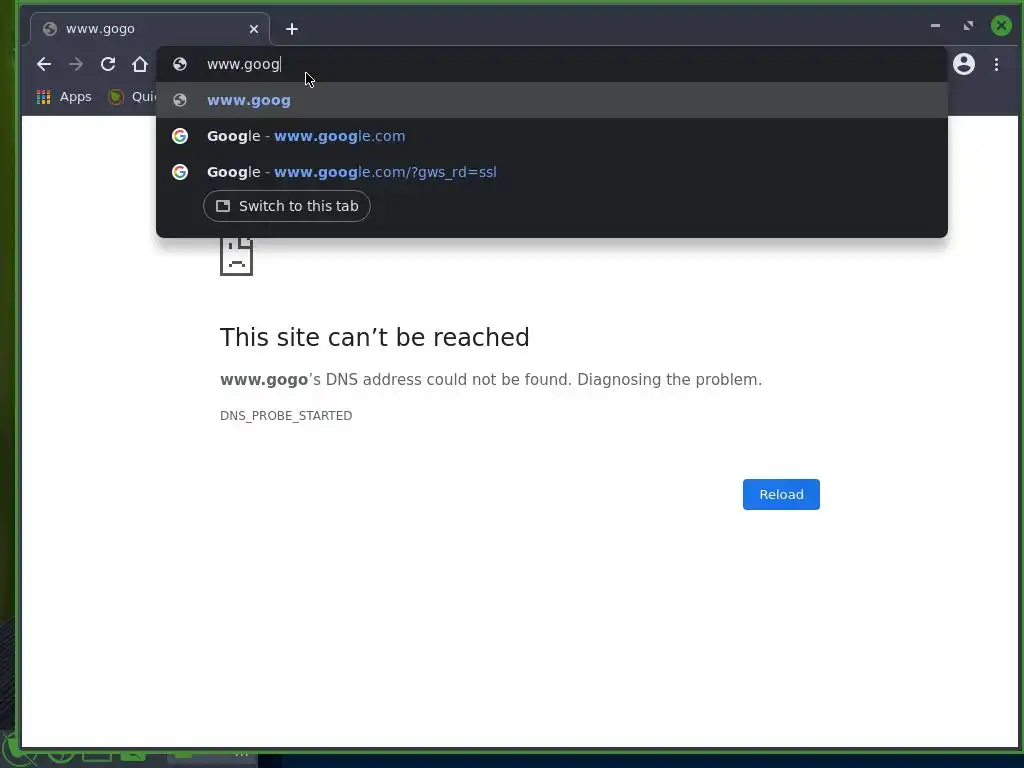
Task: Open Apps bookmarks shortcut
Action: pos(64,97)
